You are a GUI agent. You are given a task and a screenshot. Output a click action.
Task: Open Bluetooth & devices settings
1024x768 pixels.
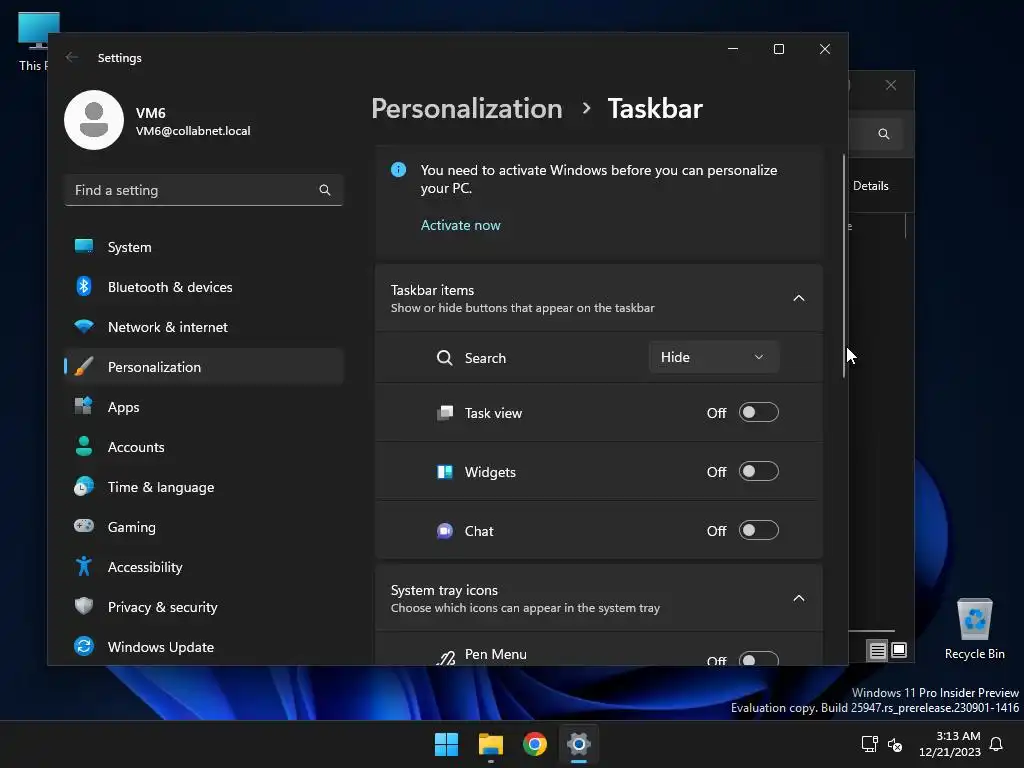point(204,287)
